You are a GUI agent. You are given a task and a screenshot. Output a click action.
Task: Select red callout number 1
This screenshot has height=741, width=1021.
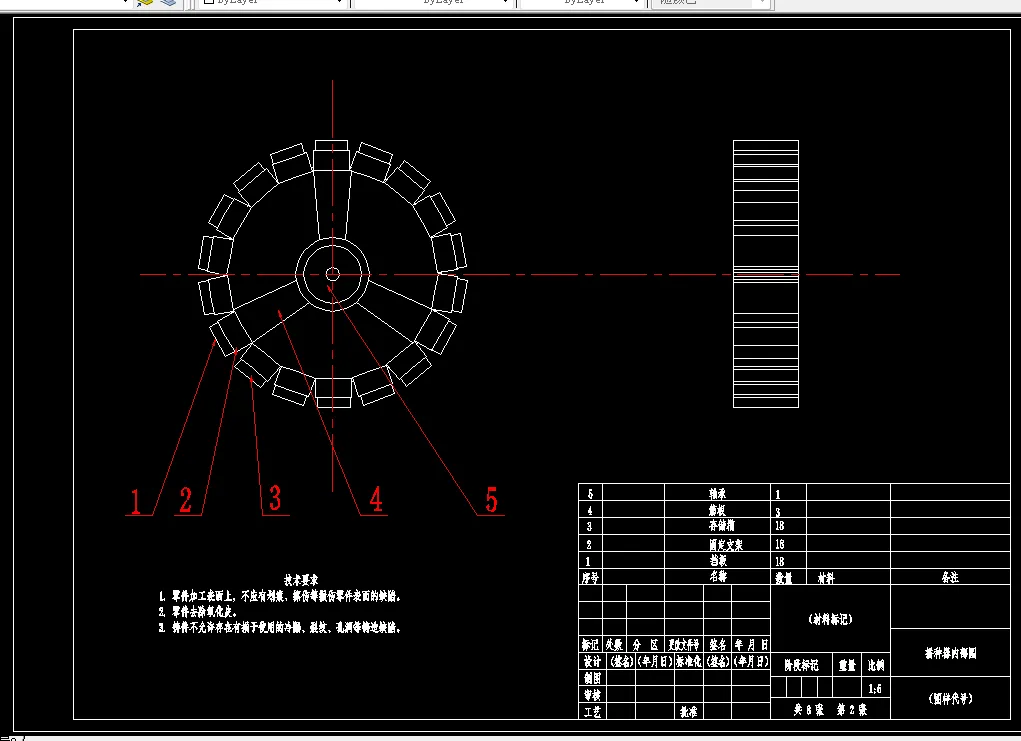135,501
